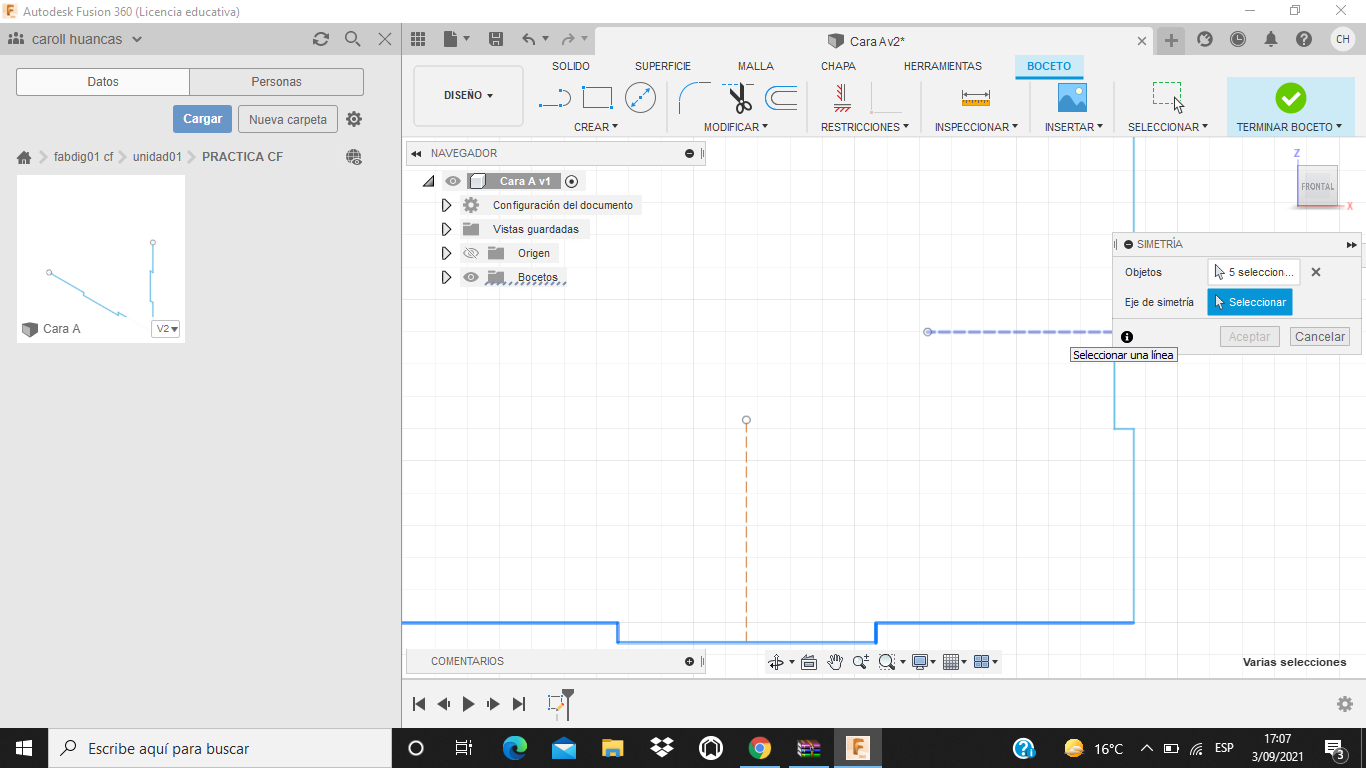
Task: Open the Cara A design thumbnail
Action: click(101, 259)
